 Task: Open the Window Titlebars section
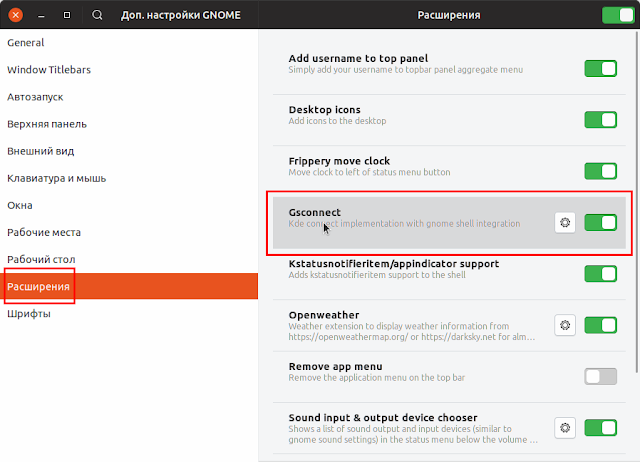[x=129, y=70]
